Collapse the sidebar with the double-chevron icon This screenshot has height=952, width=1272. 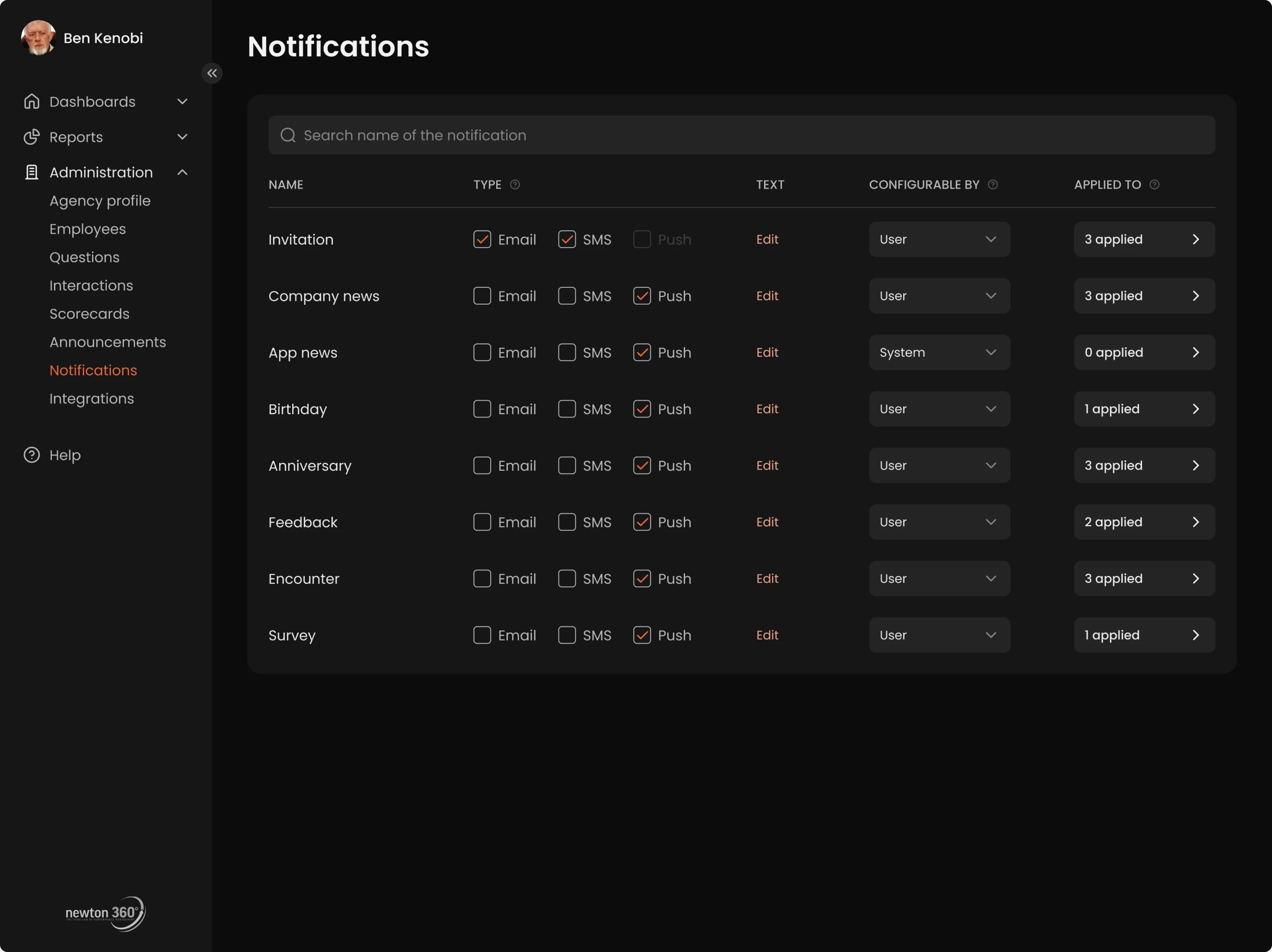point(212,73)
